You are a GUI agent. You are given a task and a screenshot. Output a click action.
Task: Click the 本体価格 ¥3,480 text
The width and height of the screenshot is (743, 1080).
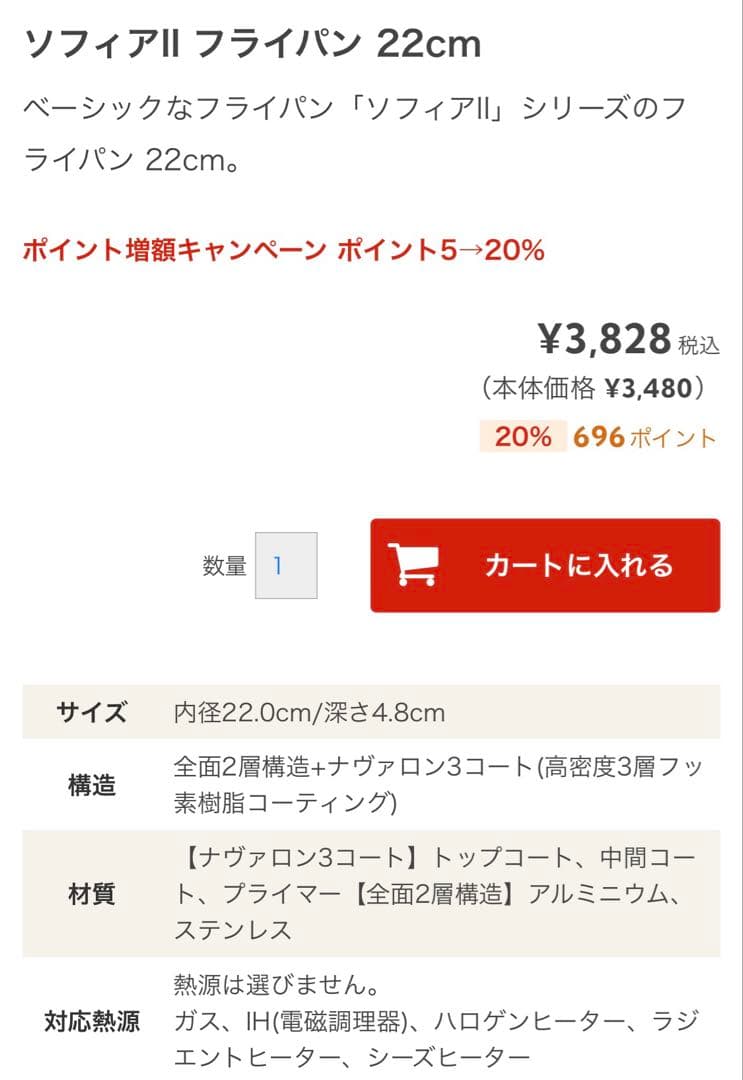[x=592, y=388]
